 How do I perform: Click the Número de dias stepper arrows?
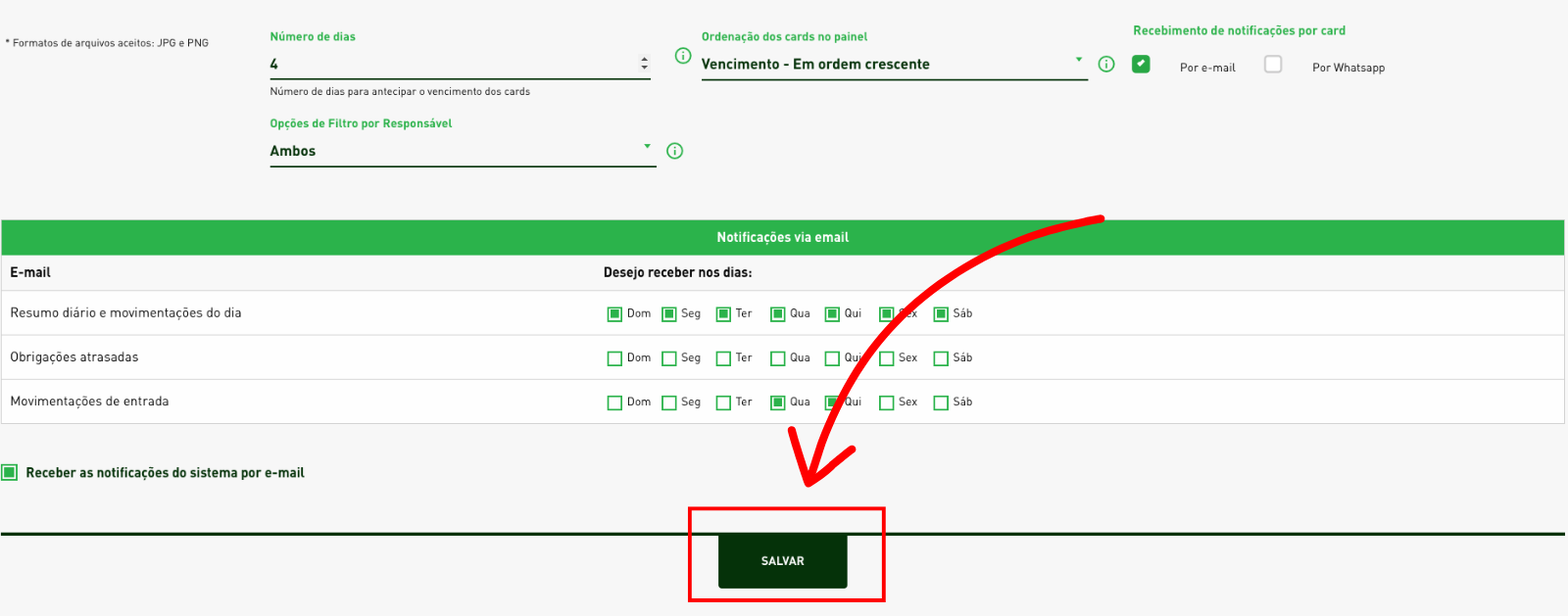[x=644, y=63]
